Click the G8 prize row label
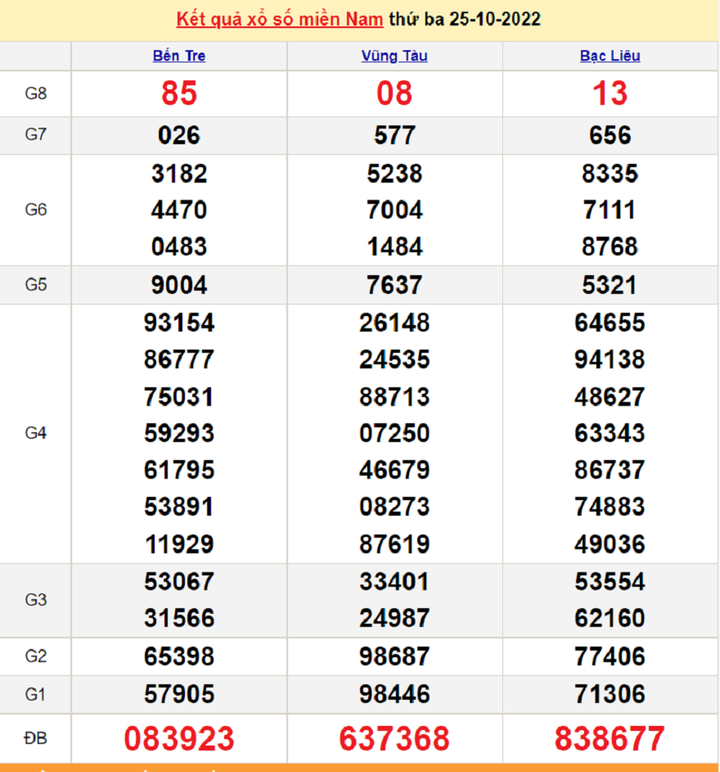This screenshot has height=772, width=720. tap(36, 94)
